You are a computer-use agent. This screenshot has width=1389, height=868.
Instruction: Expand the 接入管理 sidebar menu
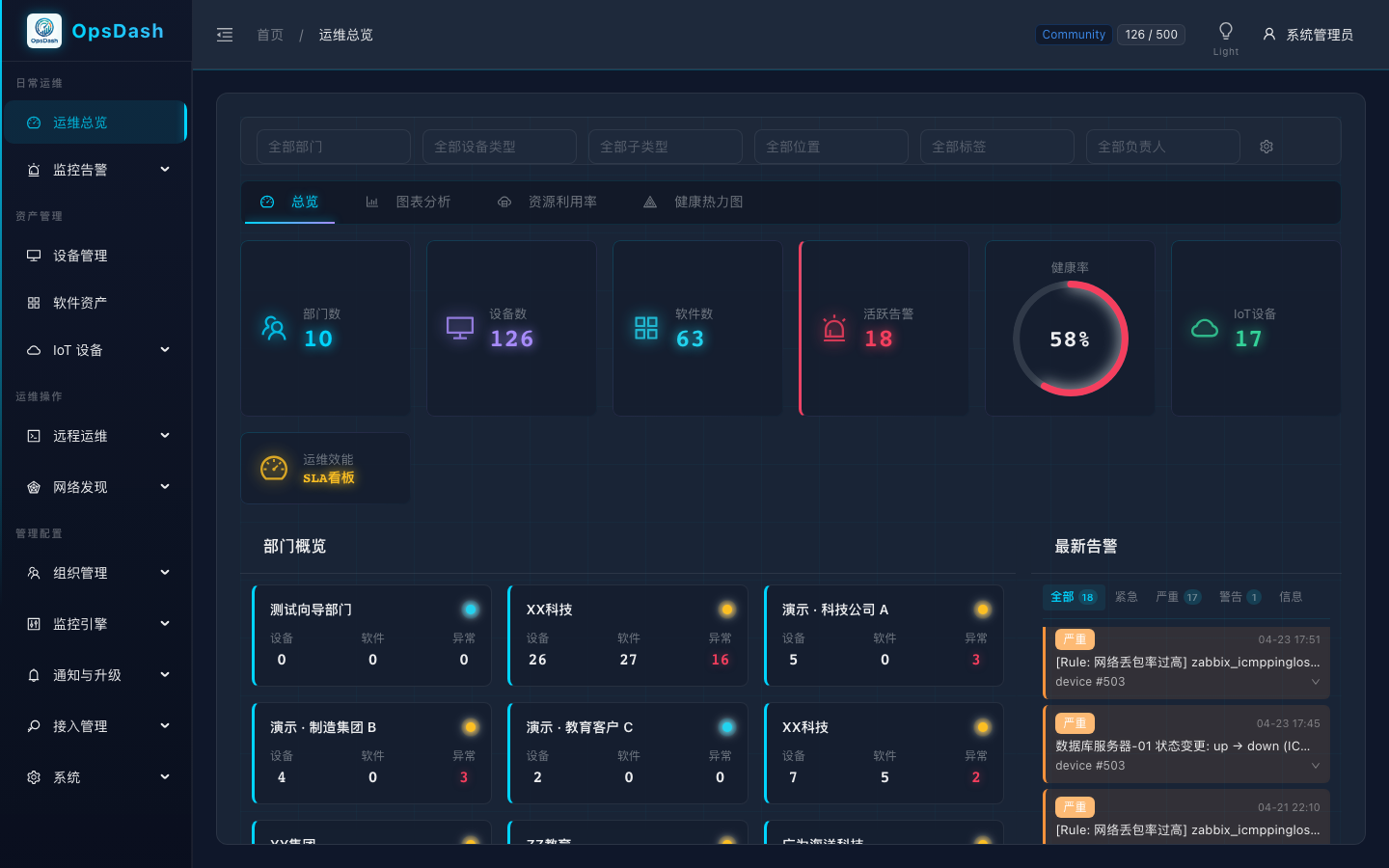click(x=95, y=726)
